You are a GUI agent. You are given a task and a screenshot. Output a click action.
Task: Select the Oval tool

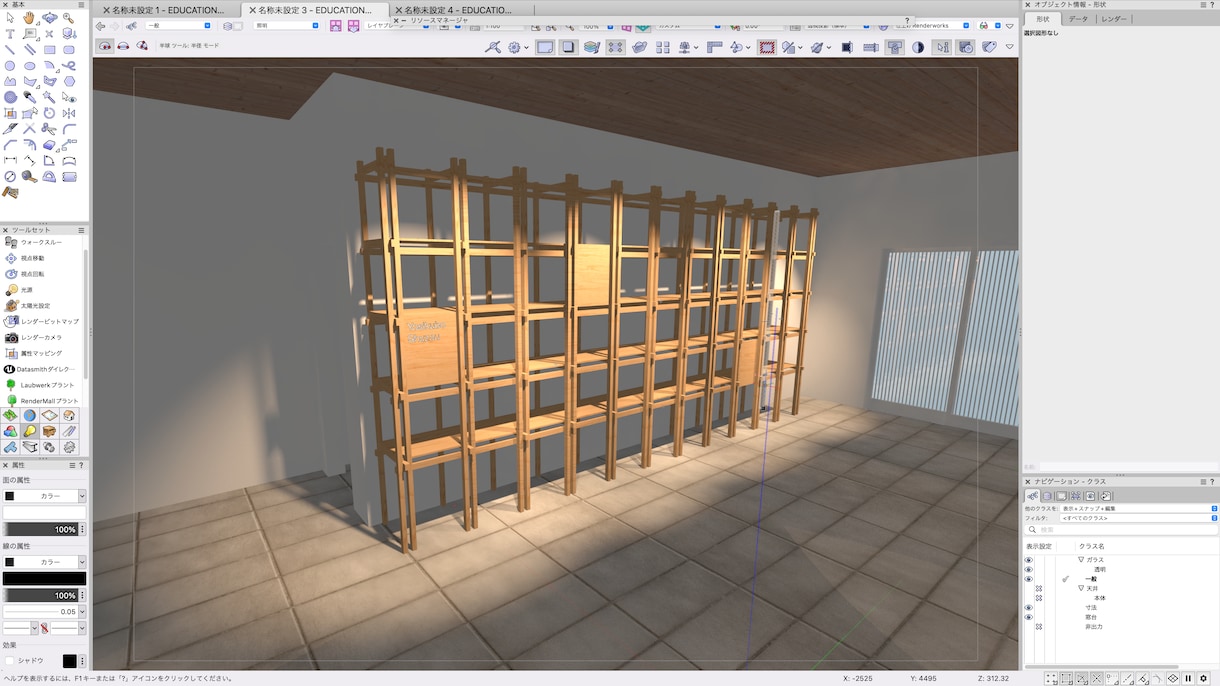(x=29, y=66)
